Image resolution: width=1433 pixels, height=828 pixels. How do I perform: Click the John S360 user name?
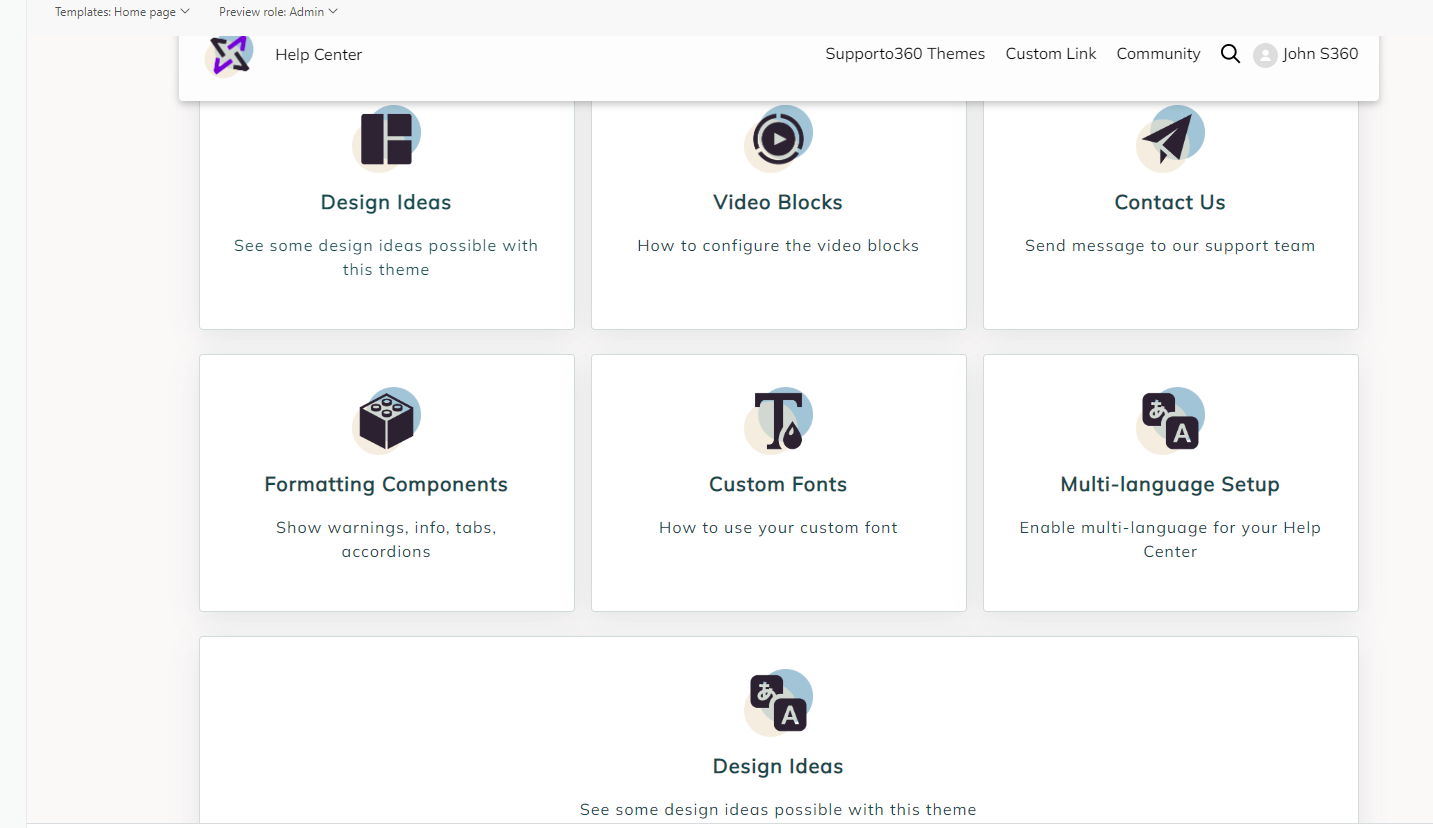pyautogui.click(x=1320, y=54)
